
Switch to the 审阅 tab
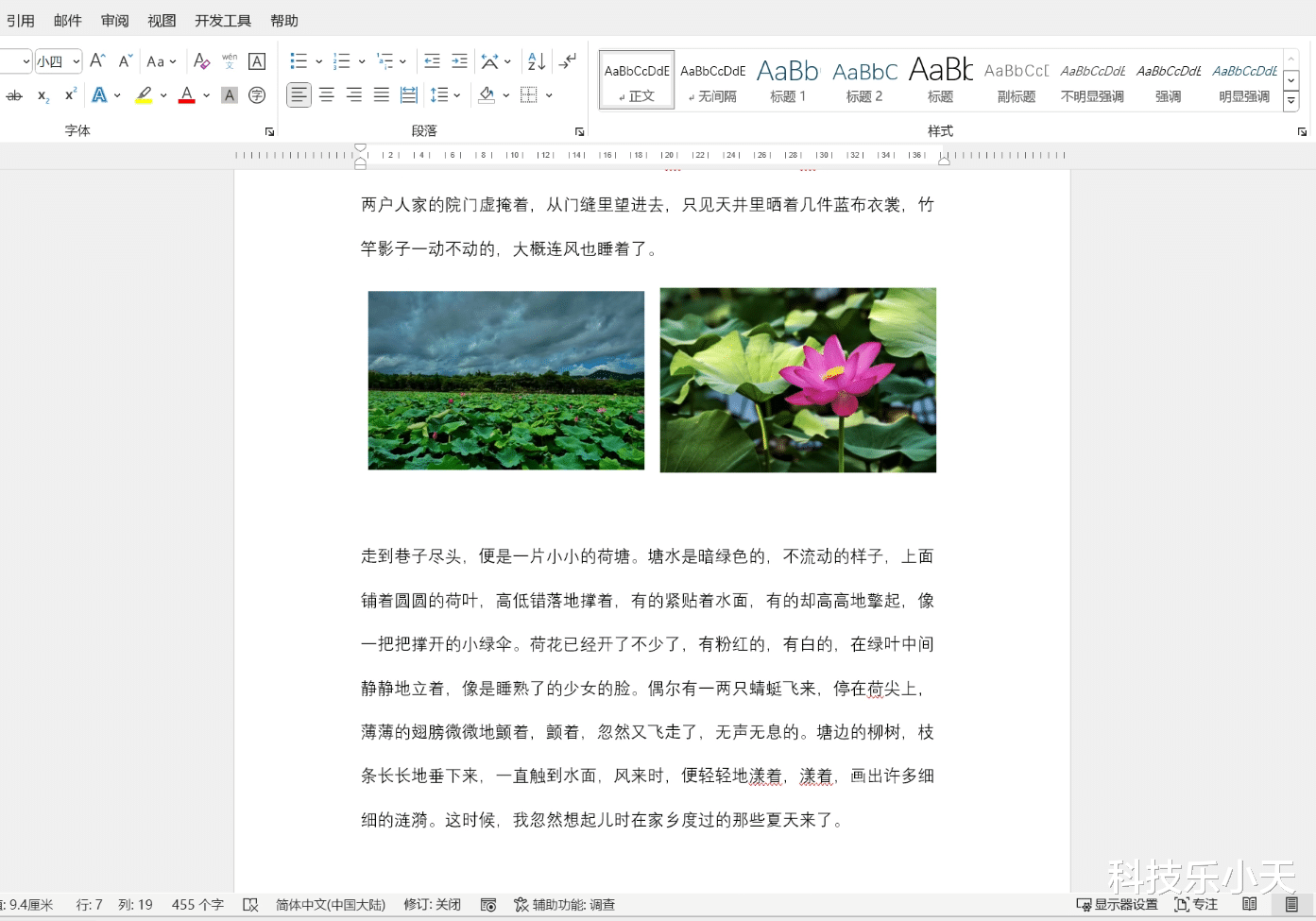pyautogui.click(x=114, y=21)
